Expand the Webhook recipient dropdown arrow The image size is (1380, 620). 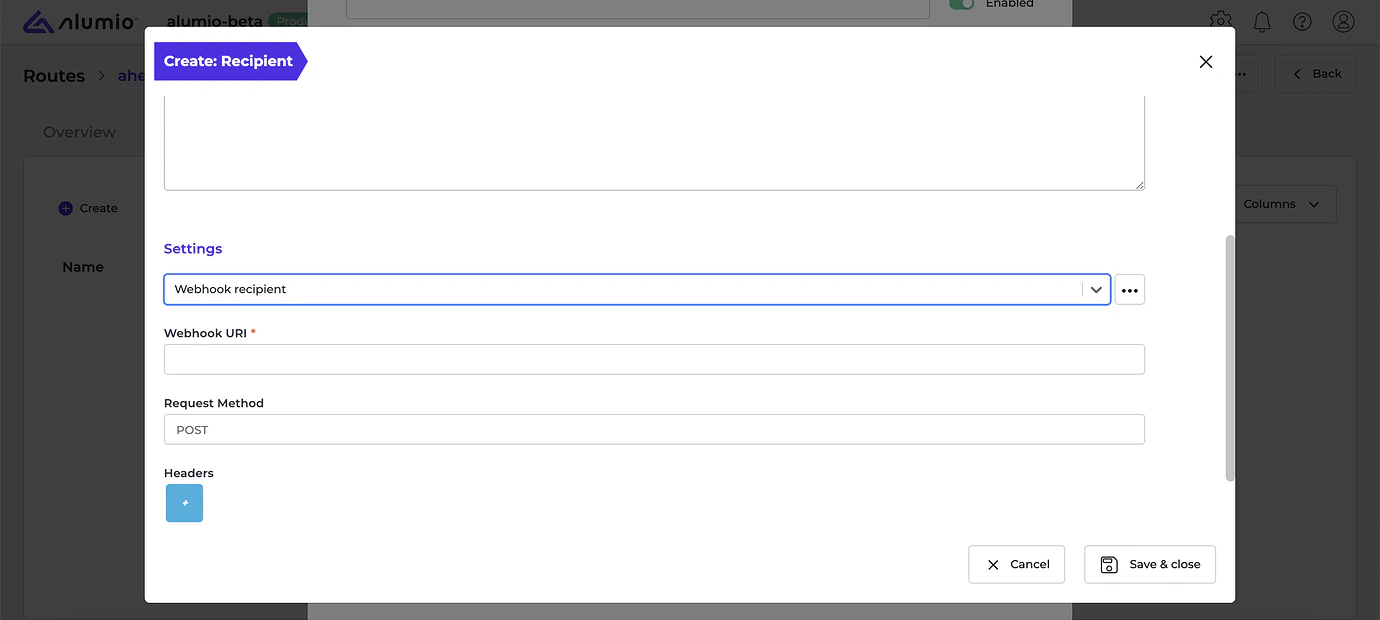(1097, 290)
